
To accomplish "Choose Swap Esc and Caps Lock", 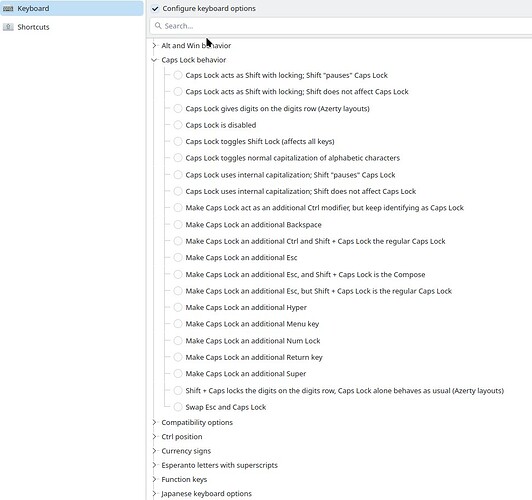I will (178, 407).
